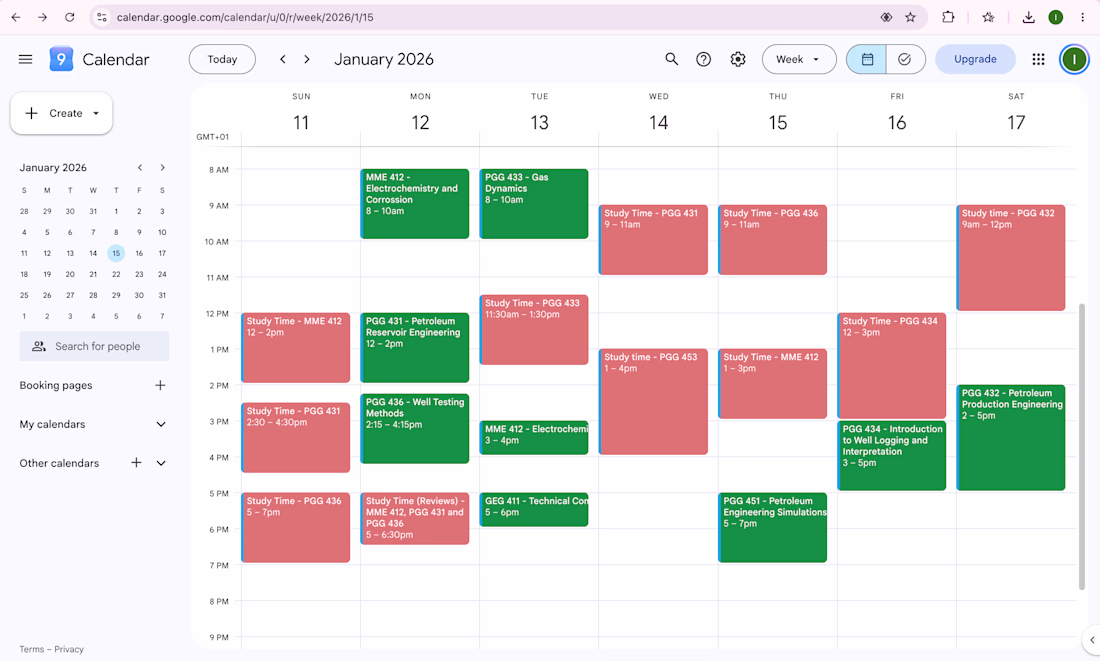Open the Create dropdown button

click(62, 113)
